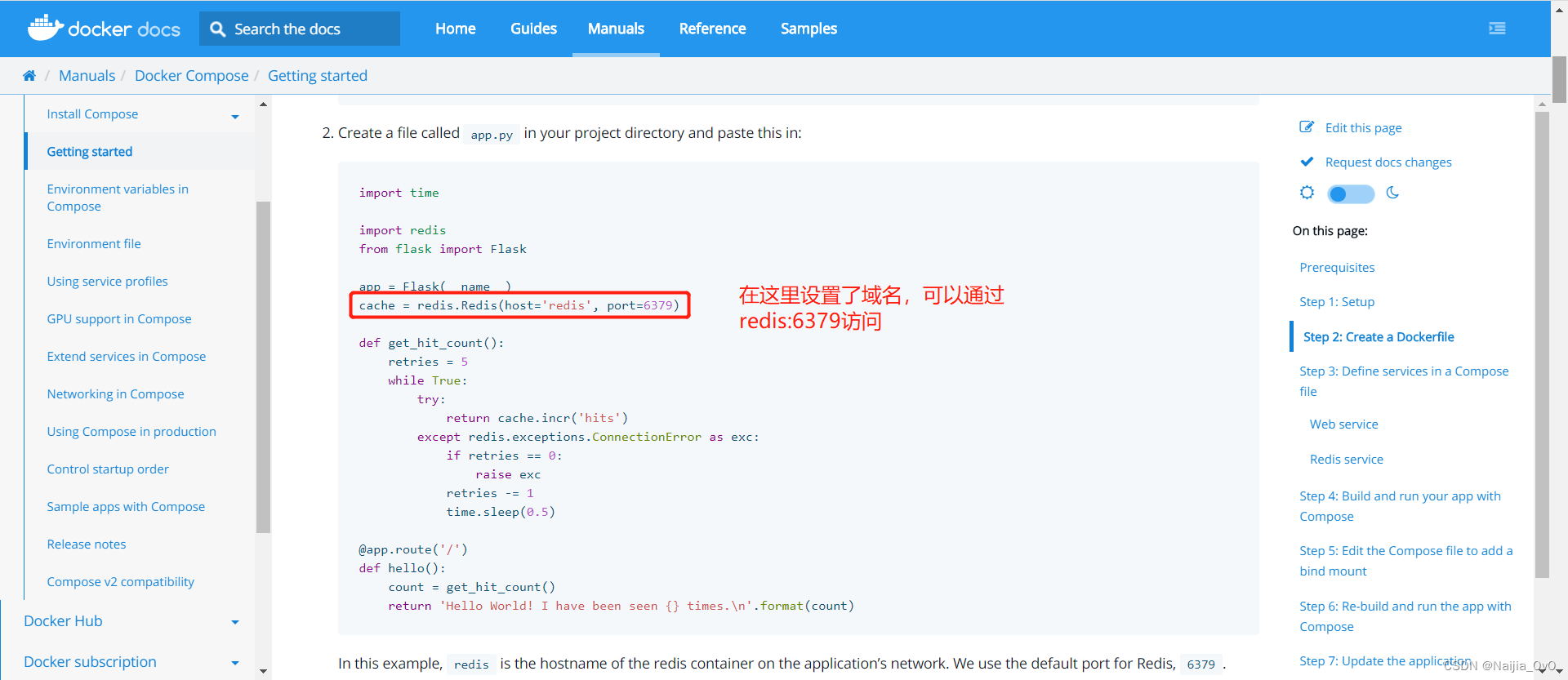Focus the Search the docs field

[300, 29]
